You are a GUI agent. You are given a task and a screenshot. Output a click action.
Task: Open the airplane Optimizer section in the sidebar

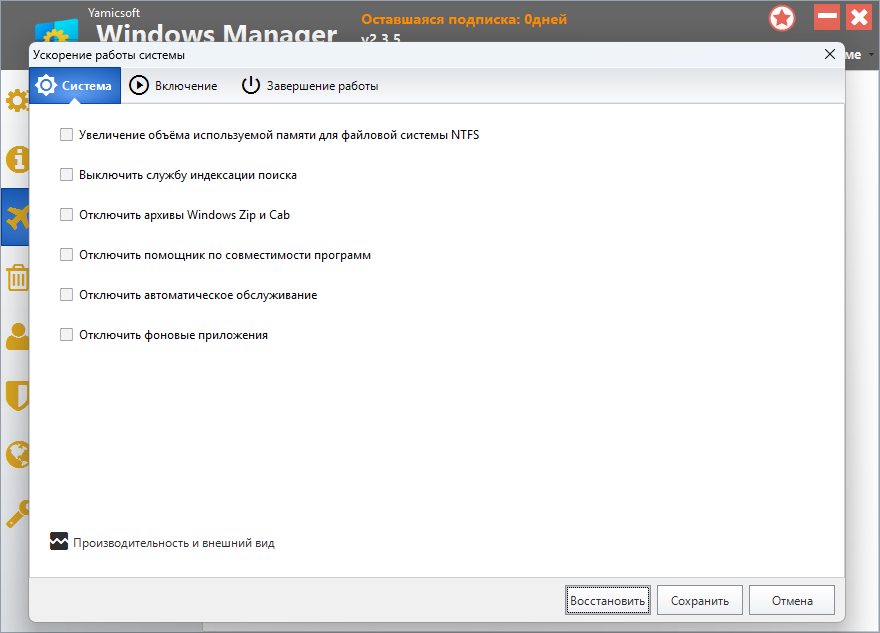click(15, 217)
